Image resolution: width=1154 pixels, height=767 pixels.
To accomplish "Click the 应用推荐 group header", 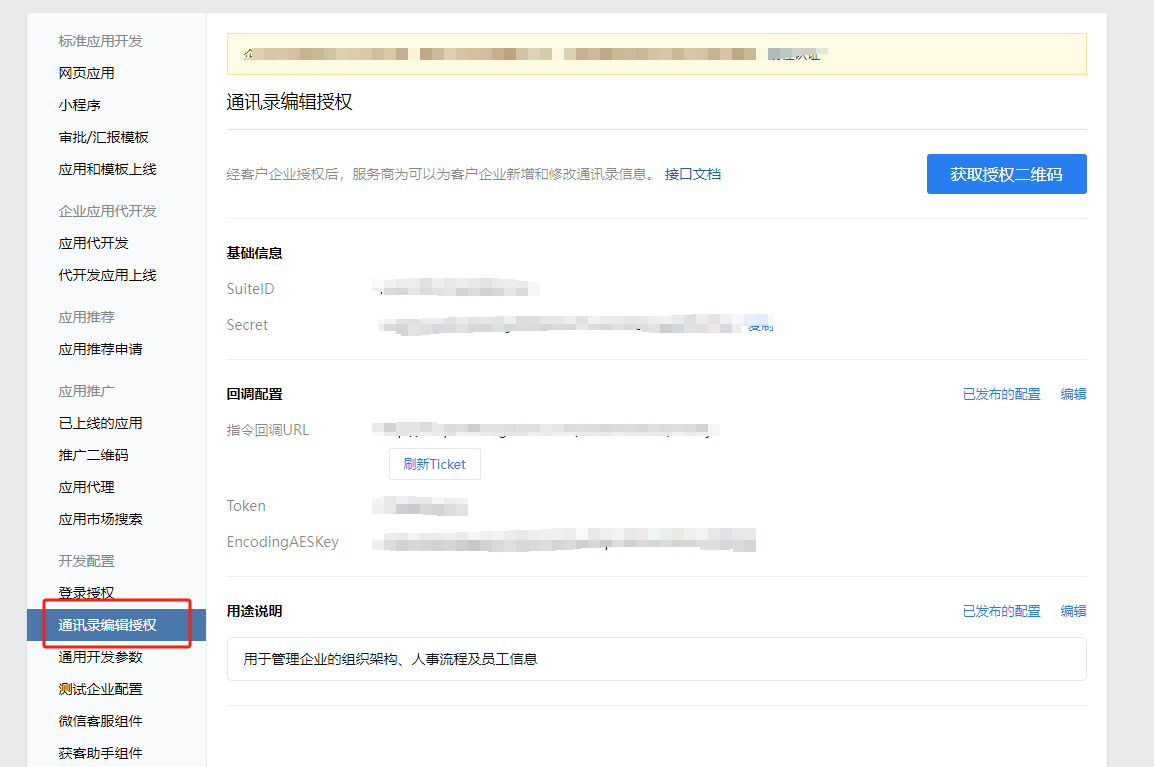I will pos(86,317).
